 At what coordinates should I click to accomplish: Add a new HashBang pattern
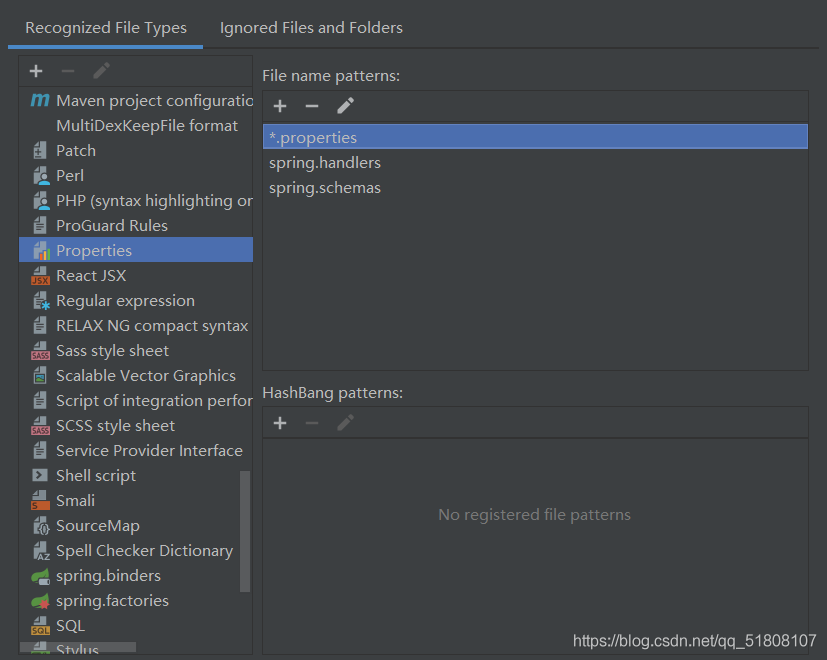tap(280, 423)
